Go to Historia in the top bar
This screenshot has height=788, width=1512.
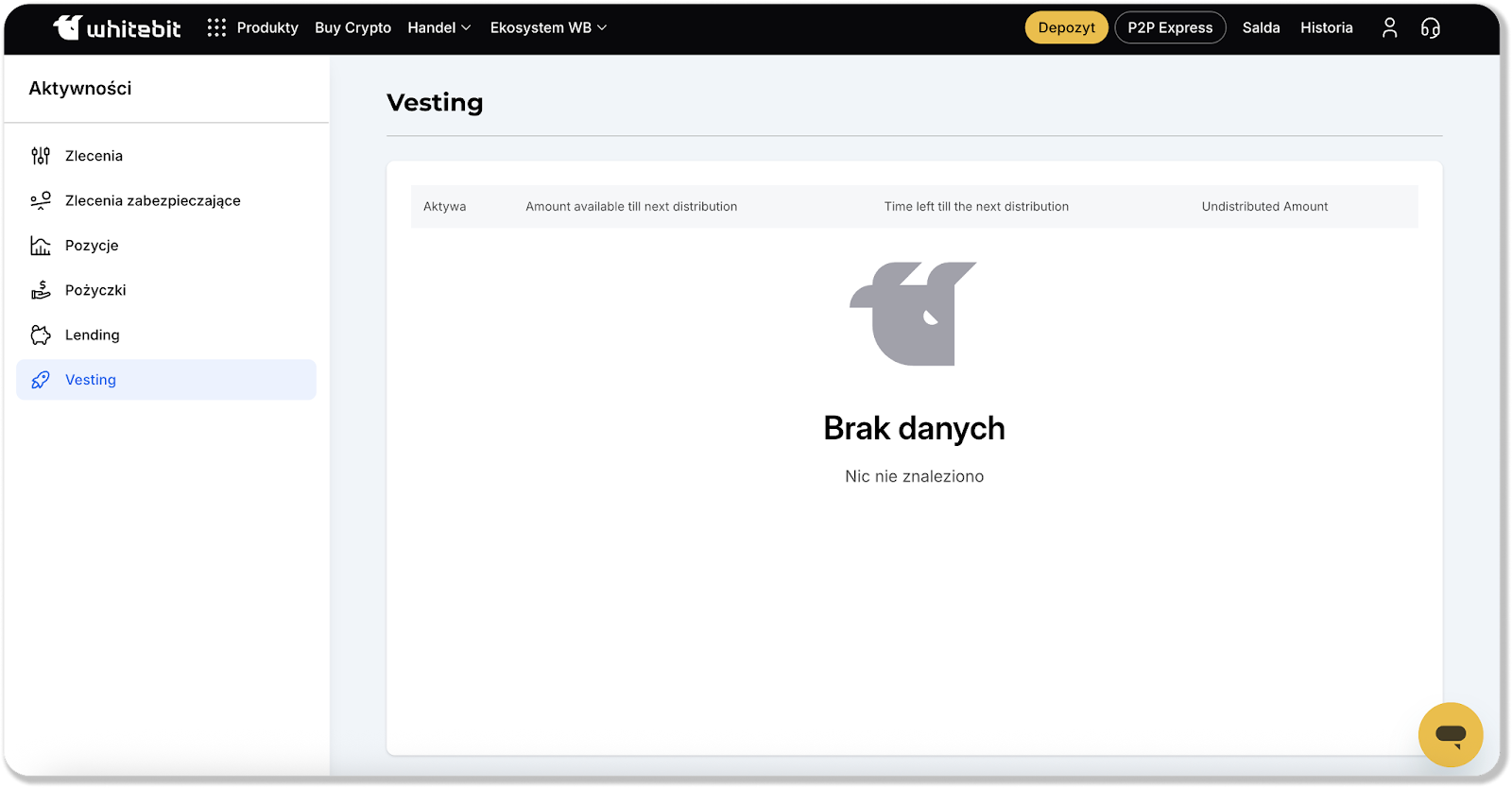[1326, 28]
